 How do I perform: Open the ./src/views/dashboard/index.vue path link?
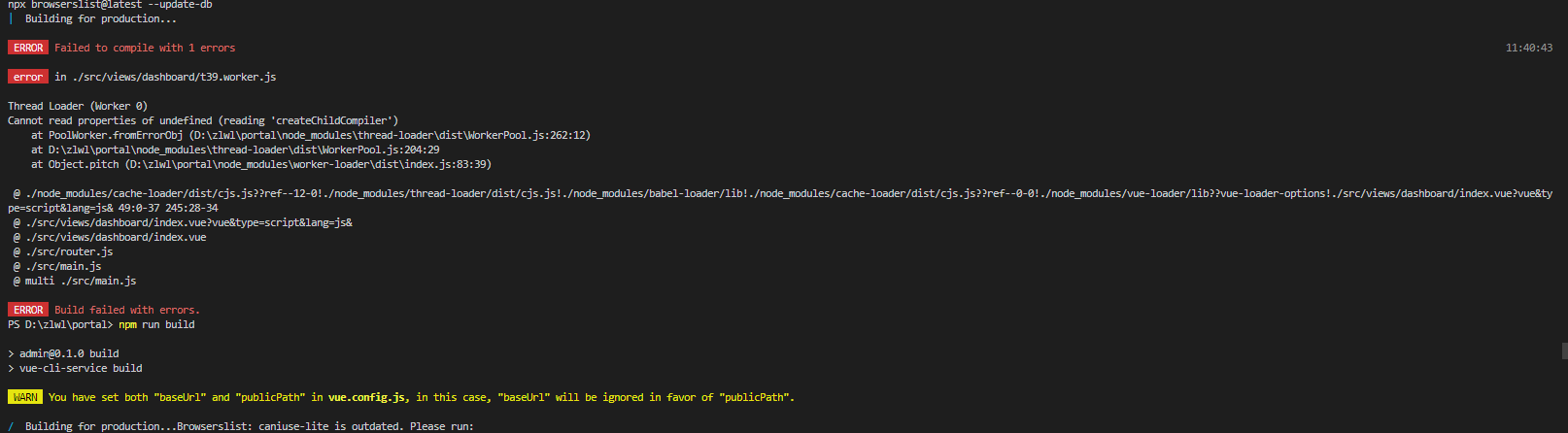pos(116,237)
